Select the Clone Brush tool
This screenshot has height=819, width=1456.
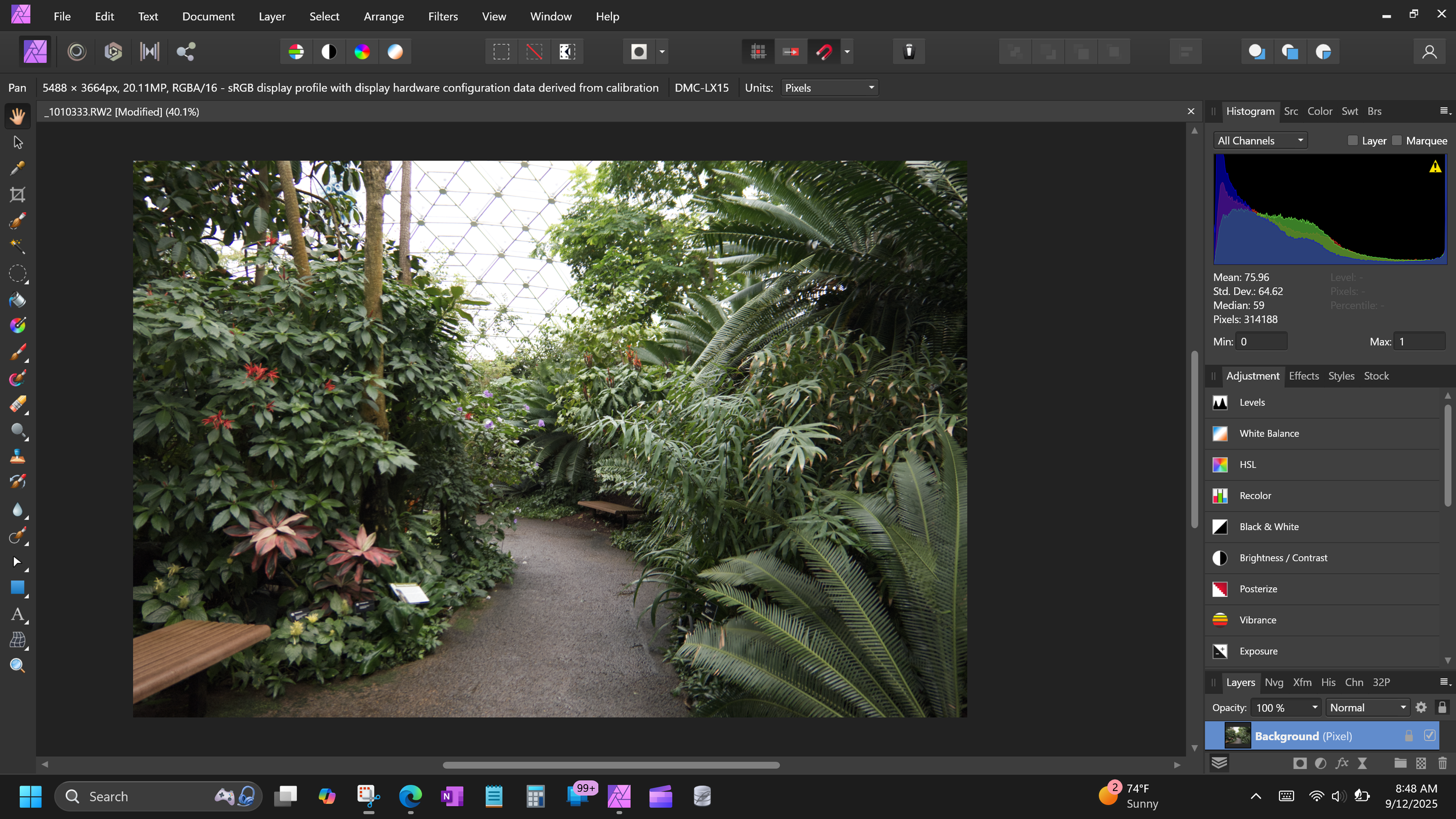coord(17,456)
